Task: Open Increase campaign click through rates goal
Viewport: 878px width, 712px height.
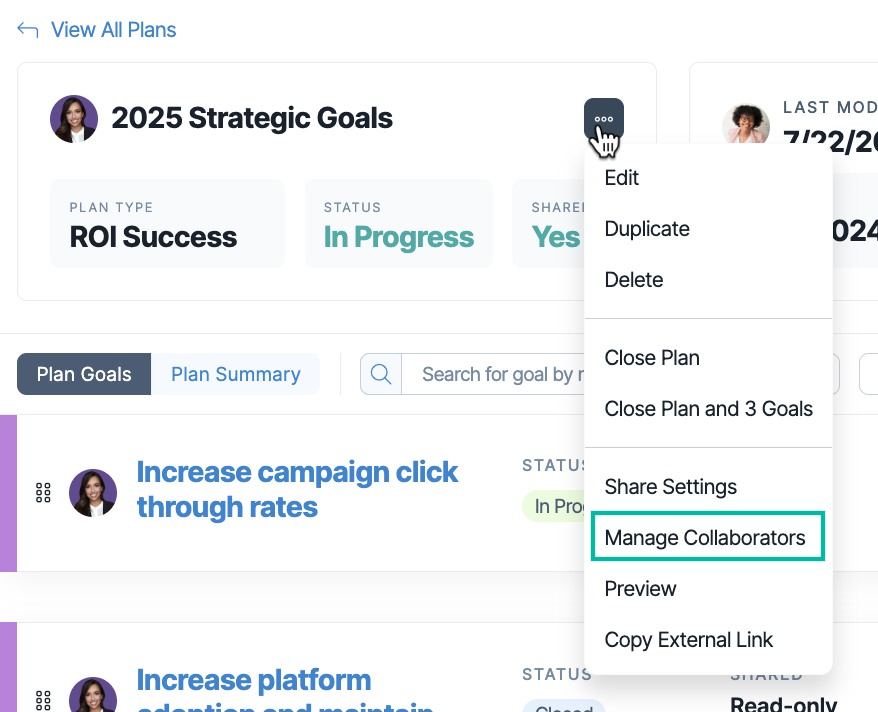Action: point(297,490)
